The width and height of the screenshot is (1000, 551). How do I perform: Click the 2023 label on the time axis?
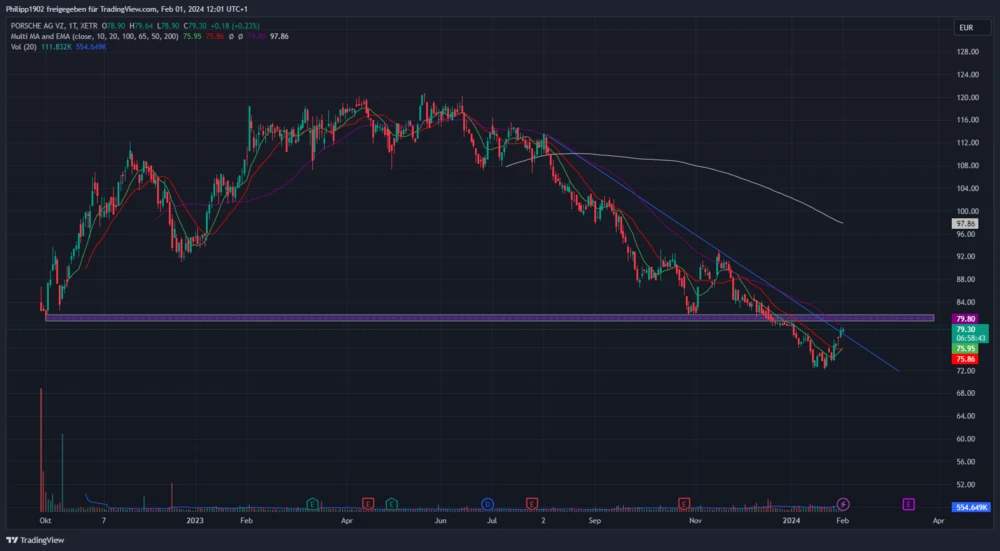pos(194,521)
